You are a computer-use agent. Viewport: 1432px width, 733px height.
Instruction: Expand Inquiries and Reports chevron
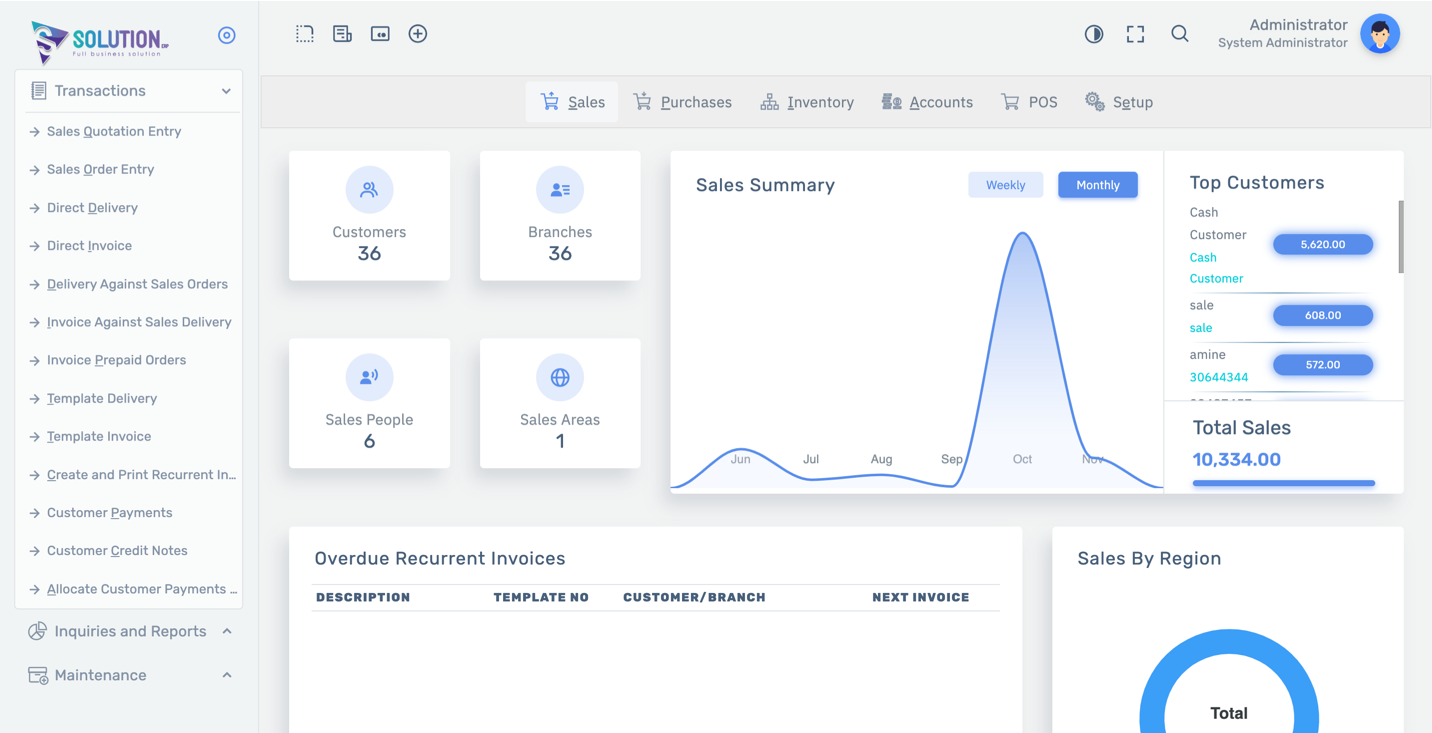point(227,631)
